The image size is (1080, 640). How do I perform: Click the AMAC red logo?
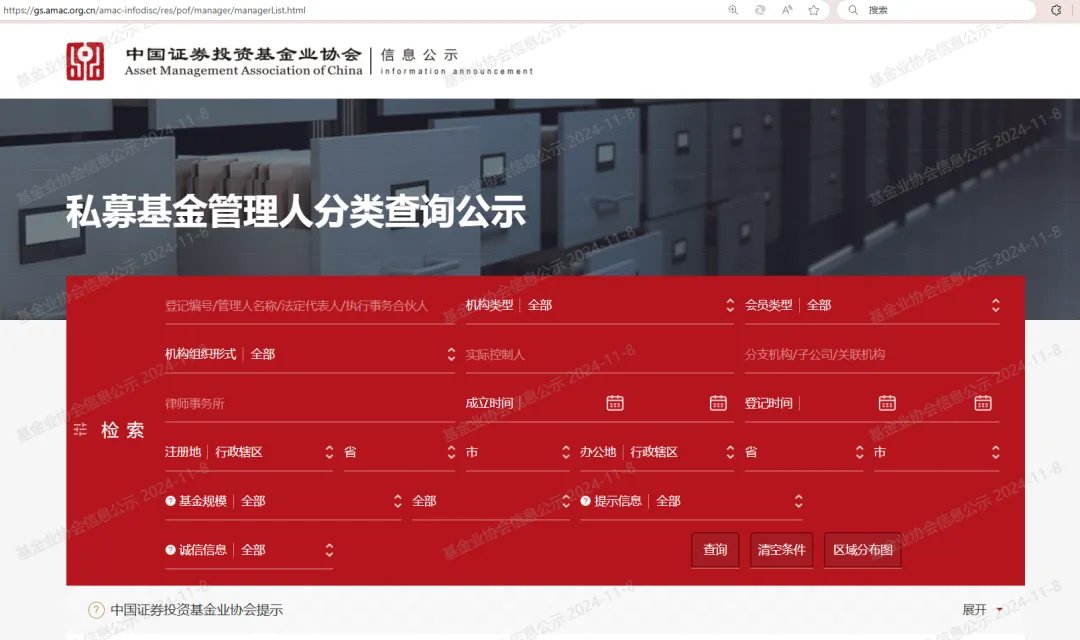point(85,61)
